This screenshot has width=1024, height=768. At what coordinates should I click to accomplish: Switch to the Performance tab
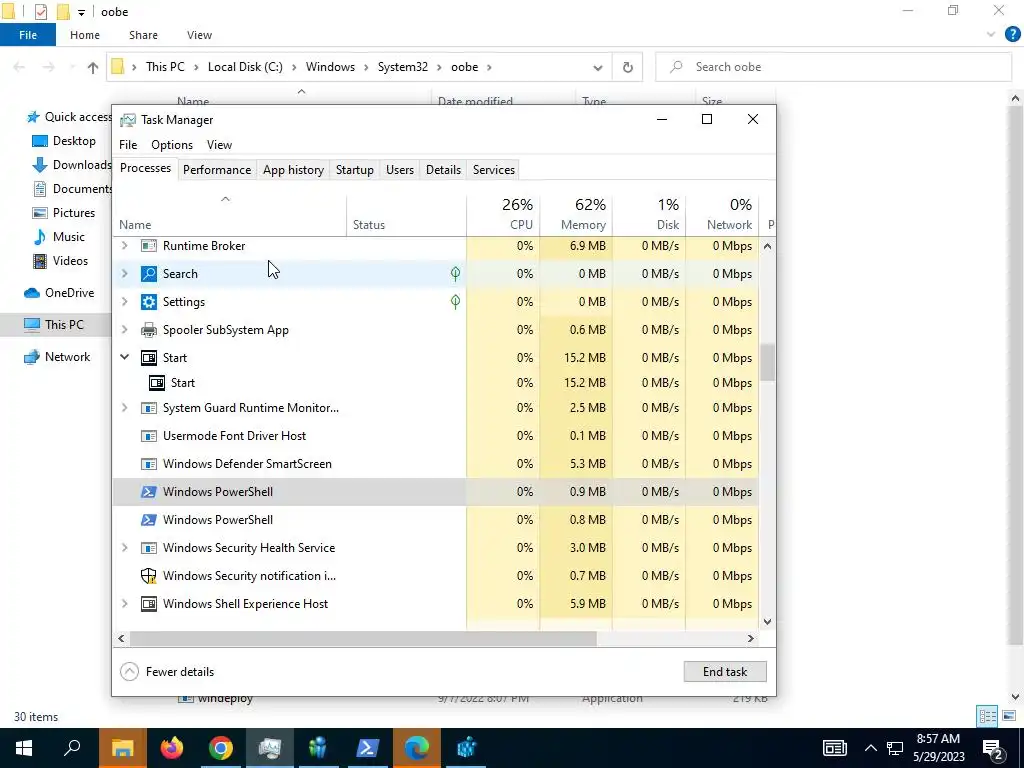coord(217,170)
